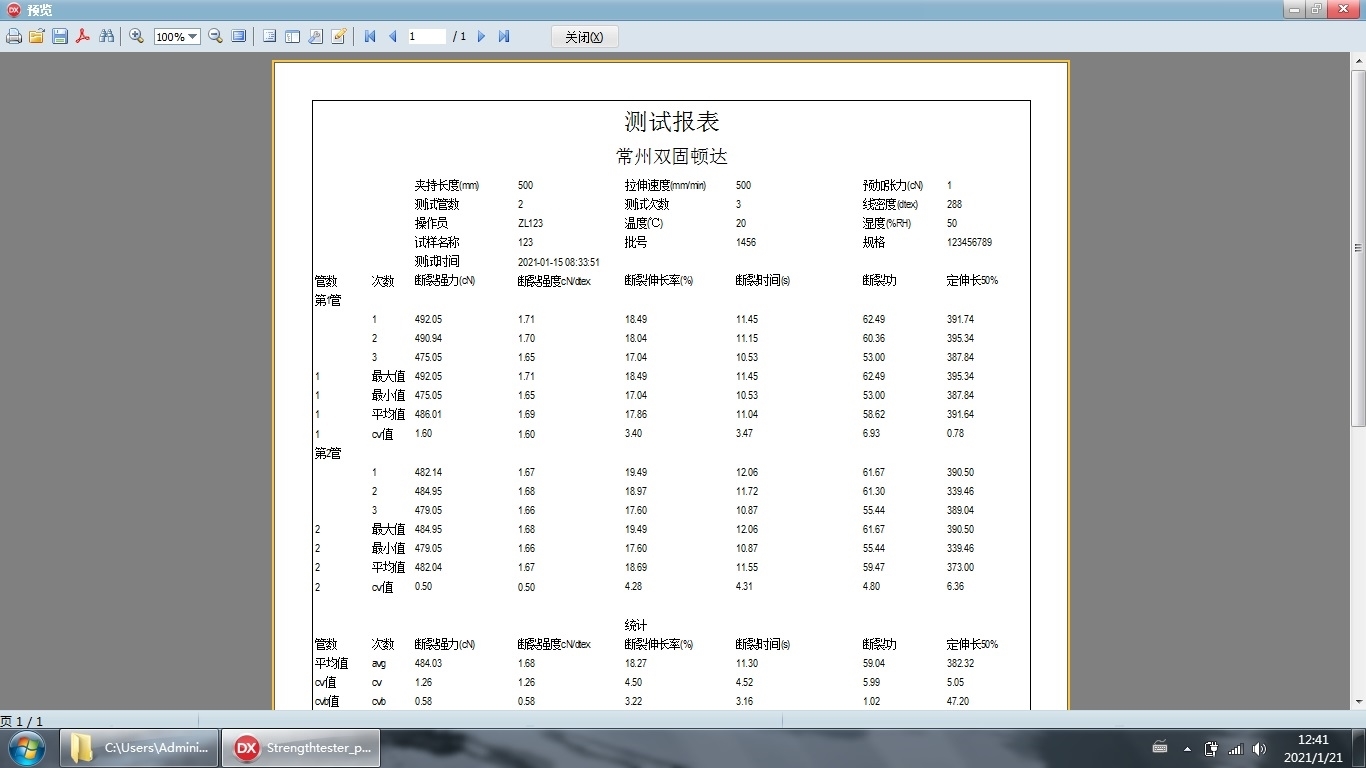Click the subtitle 常州双固顿达
Screen dimensions: 1366x768
[x=672, y=157]
